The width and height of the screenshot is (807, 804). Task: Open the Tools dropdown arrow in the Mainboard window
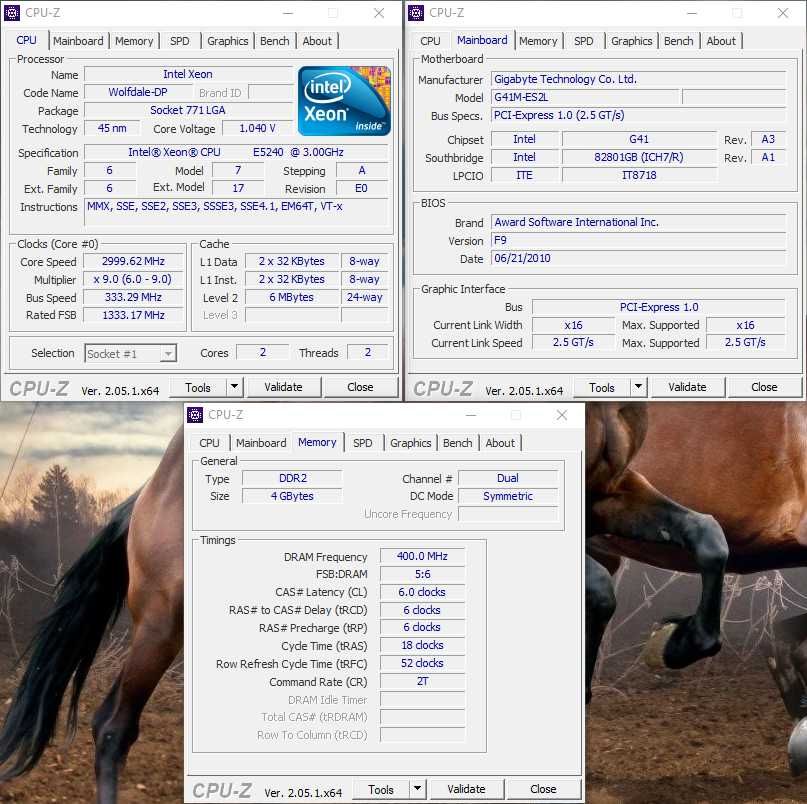pos(639,387)
